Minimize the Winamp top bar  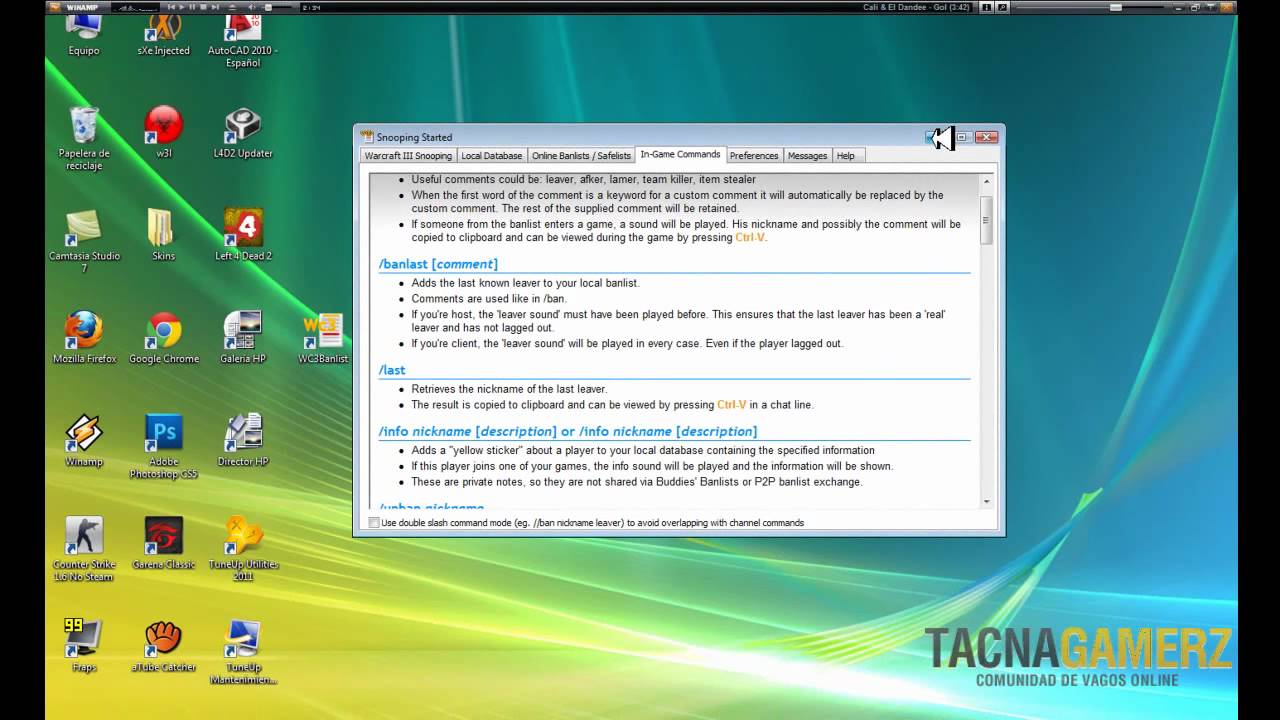1178,7
